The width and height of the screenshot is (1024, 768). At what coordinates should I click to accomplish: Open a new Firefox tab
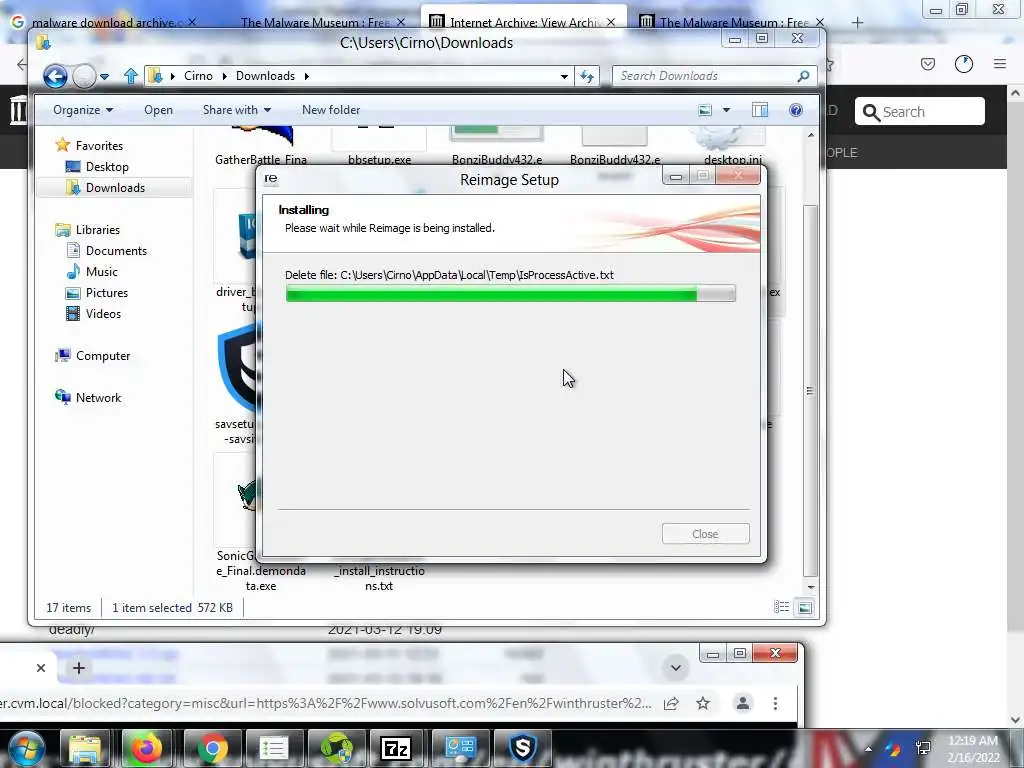pos(857,22)
